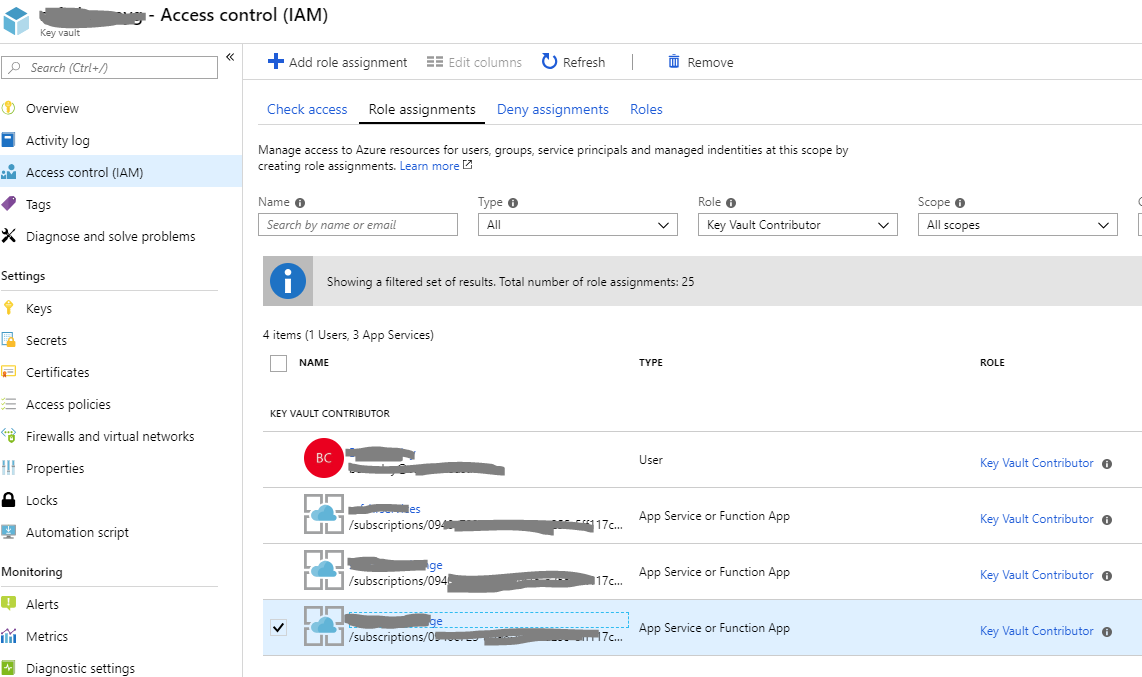Open Properties in sidebar
The height and width of the screenshot is (677, 1142).
point(55,468)
